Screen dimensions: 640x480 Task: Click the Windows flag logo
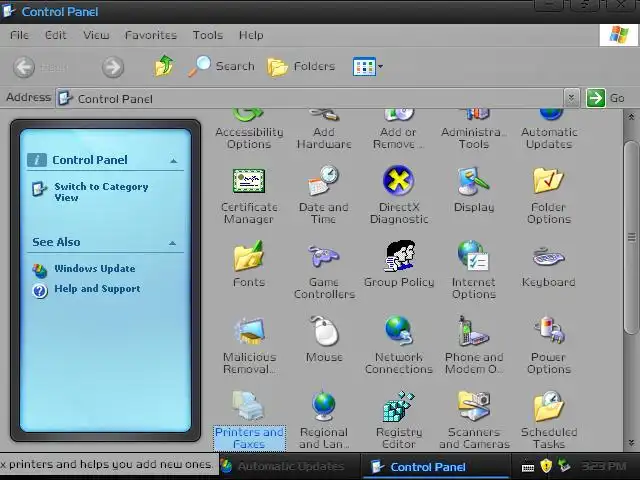(x=619, y=35)
